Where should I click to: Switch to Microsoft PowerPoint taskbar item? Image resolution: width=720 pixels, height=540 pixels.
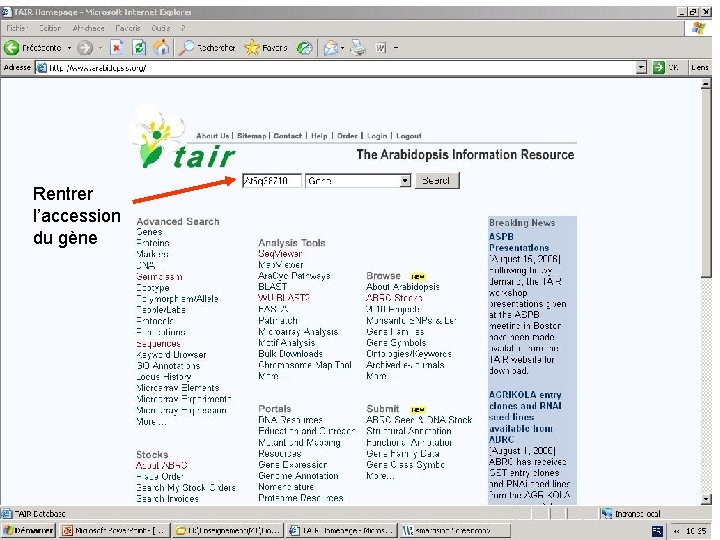[x=115, y=531]
